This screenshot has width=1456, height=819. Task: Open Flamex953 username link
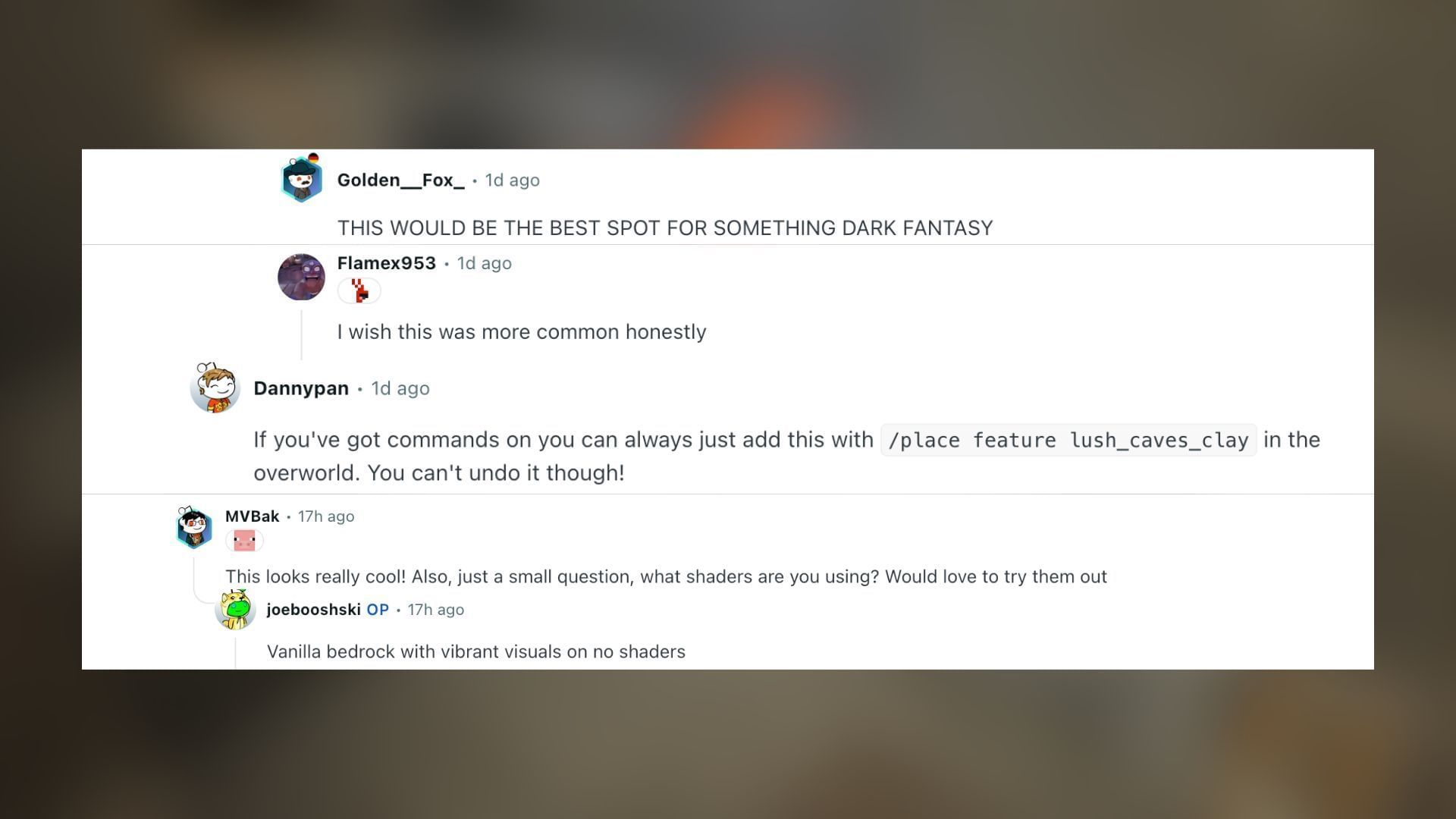387,263
